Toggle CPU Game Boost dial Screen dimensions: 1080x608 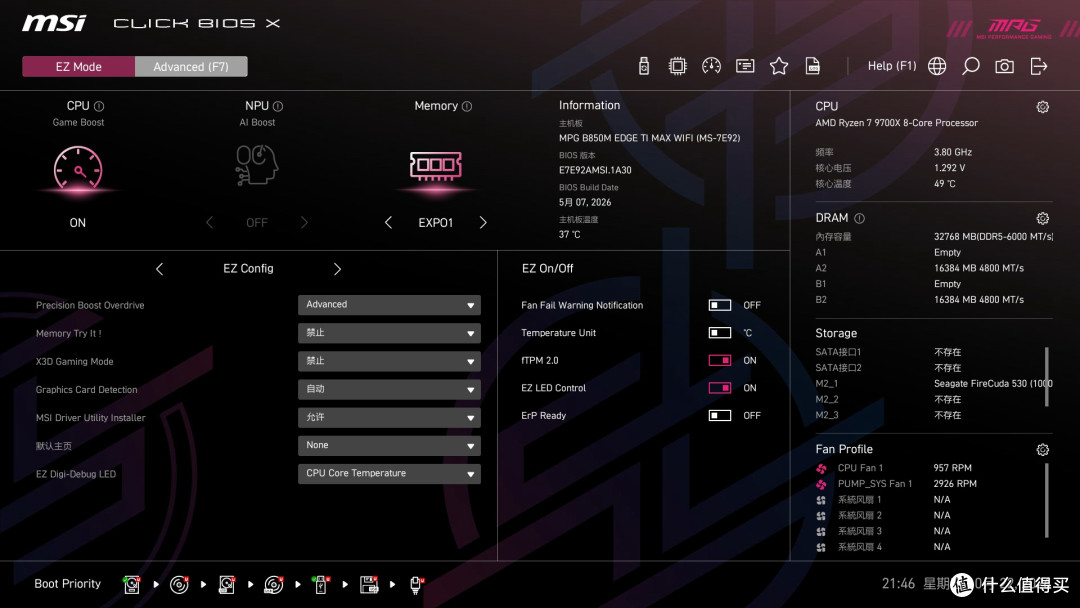pos(78,169)
